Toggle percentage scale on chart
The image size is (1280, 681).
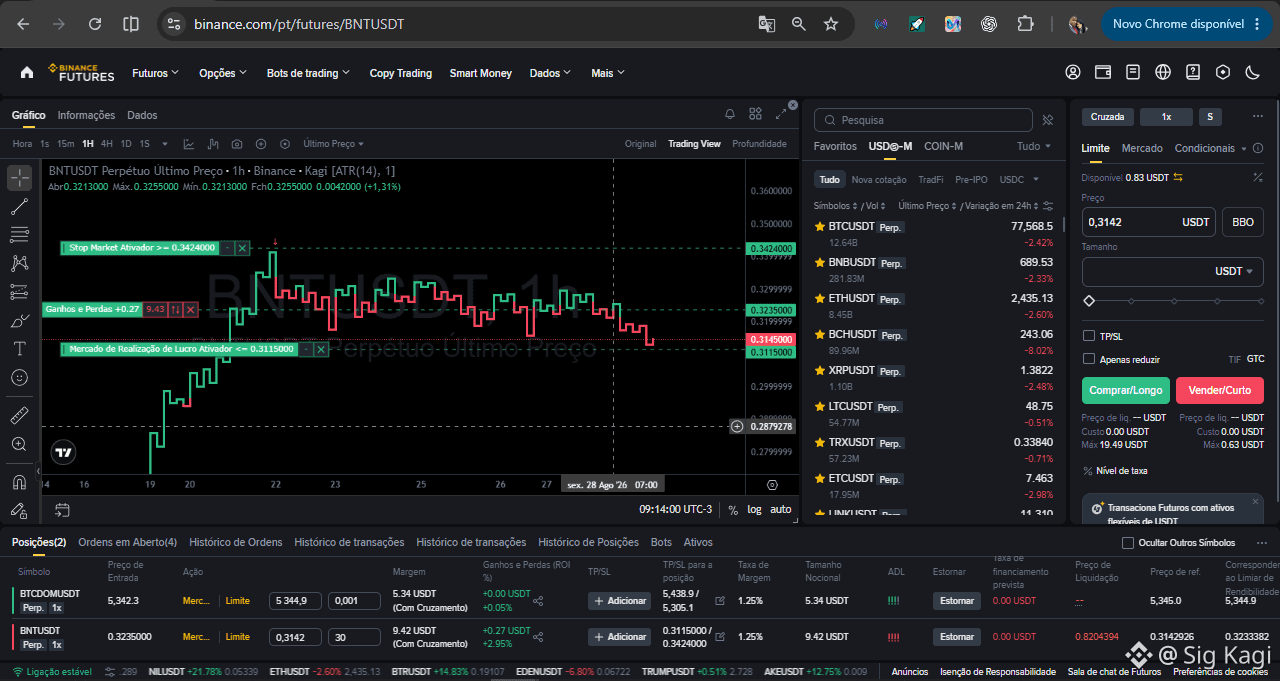(x=733, y=510)
